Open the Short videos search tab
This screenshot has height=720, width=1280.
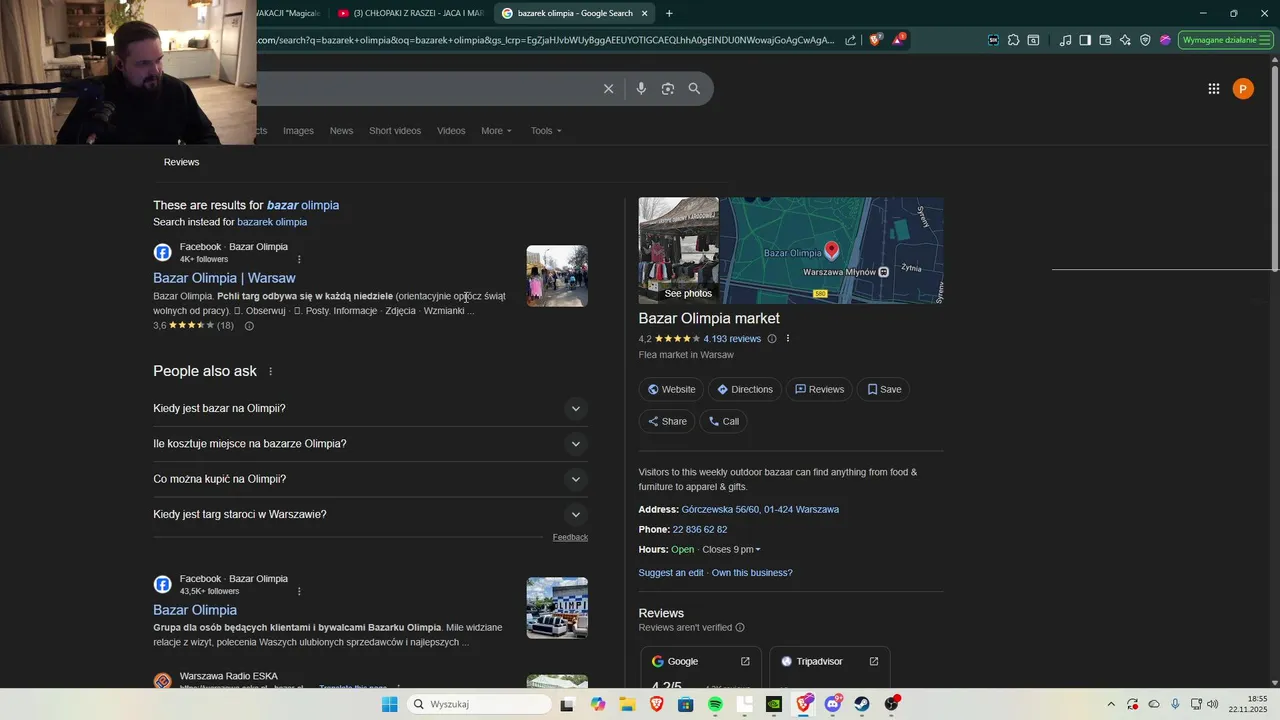click(x=395, y=131)
